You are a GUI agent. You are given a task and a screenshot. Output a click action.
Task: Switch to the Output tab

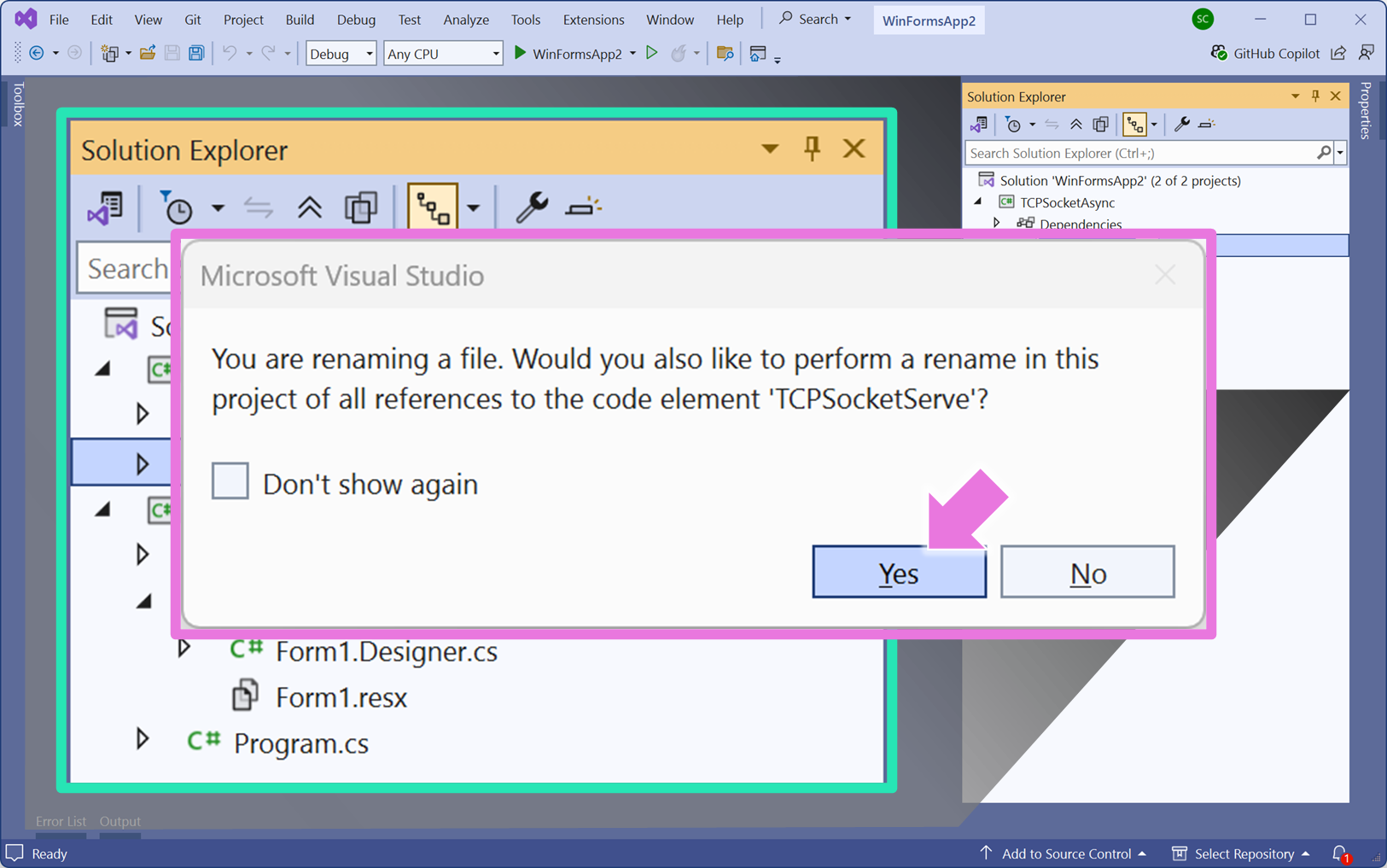(x=120, y=821)
